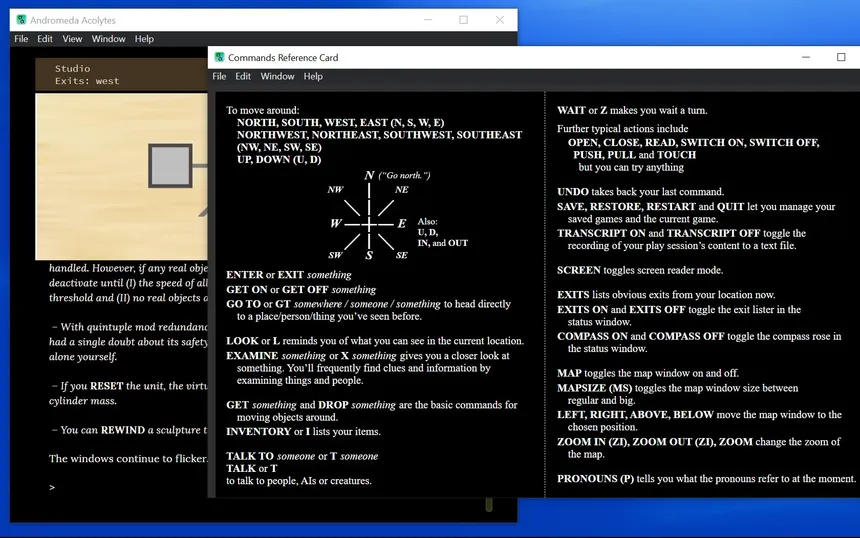Click the 'N' compass label
This screenshot has width=860, height=538.
[369, 175]
